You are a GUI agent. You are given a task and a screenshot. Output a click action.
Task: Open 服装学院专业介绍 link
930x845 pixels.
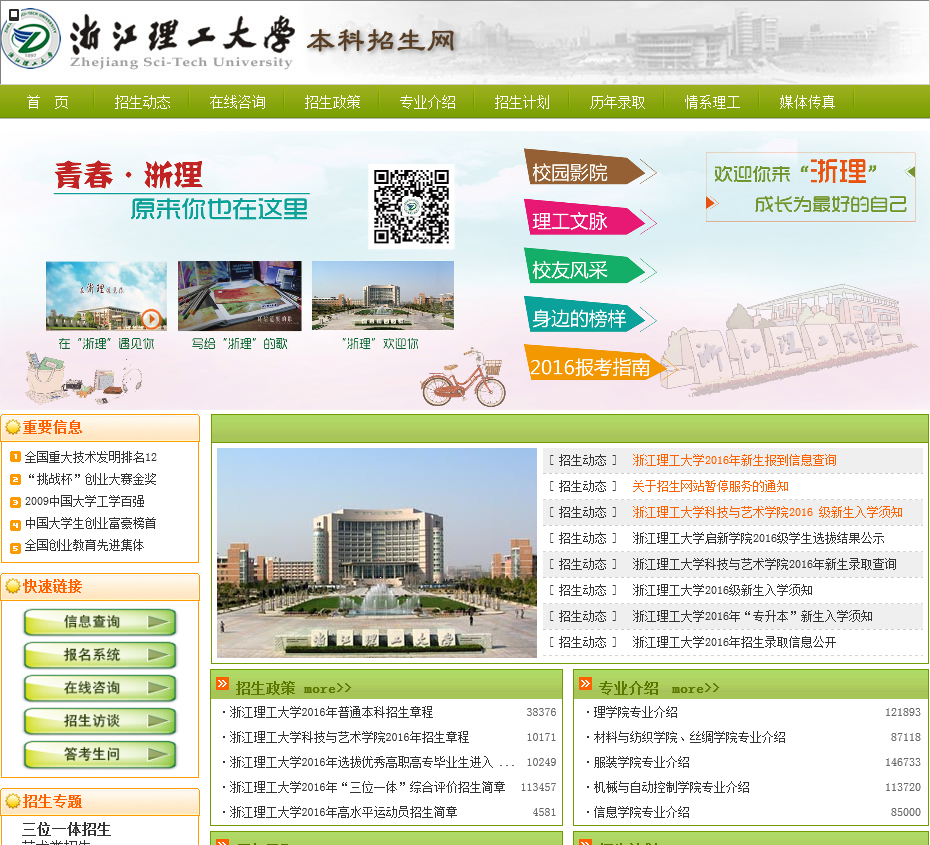tap(641, 762)
